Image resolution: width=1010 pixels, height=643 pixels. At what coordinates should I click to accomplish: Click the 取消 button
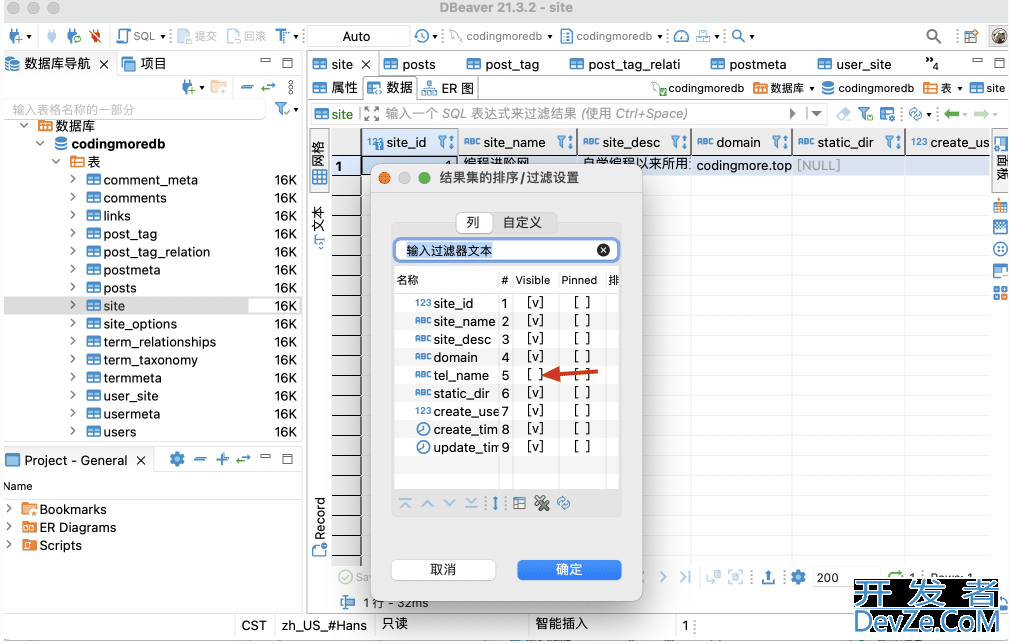443,570
